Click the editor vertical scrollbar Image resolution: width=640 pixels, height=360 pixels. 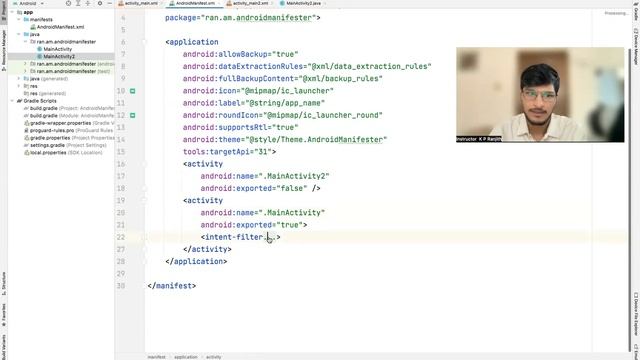[x=629, y=200]
